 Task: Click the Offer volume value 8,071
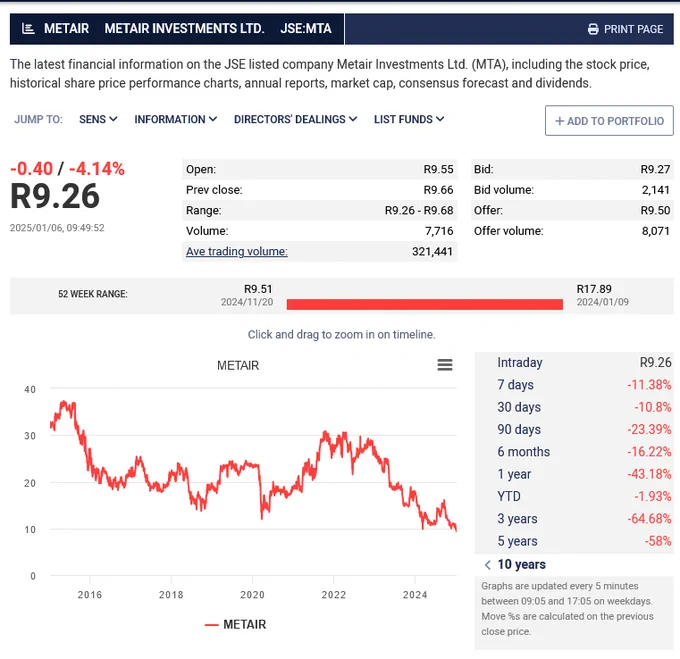click(x=656, y=231)
